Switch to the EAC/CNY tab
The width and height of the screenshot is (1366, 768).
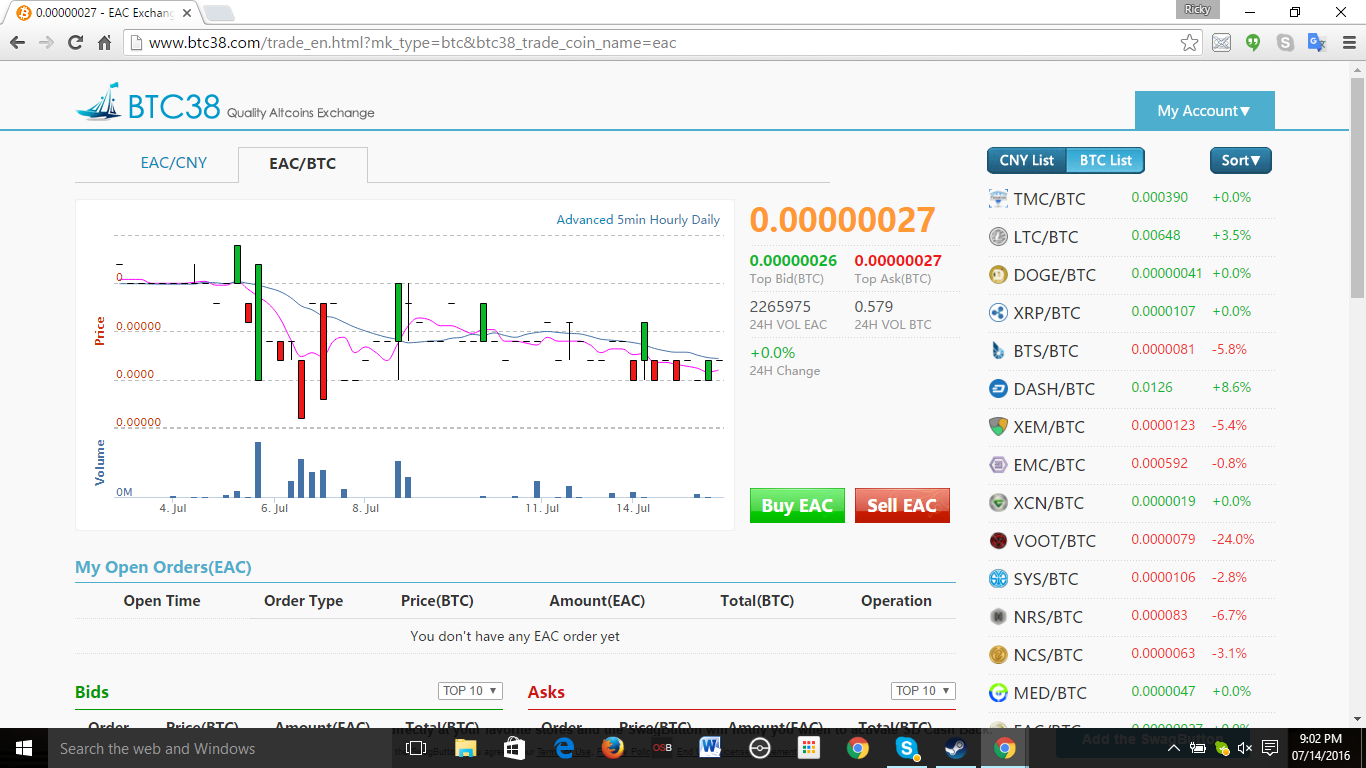click(174, 163)
